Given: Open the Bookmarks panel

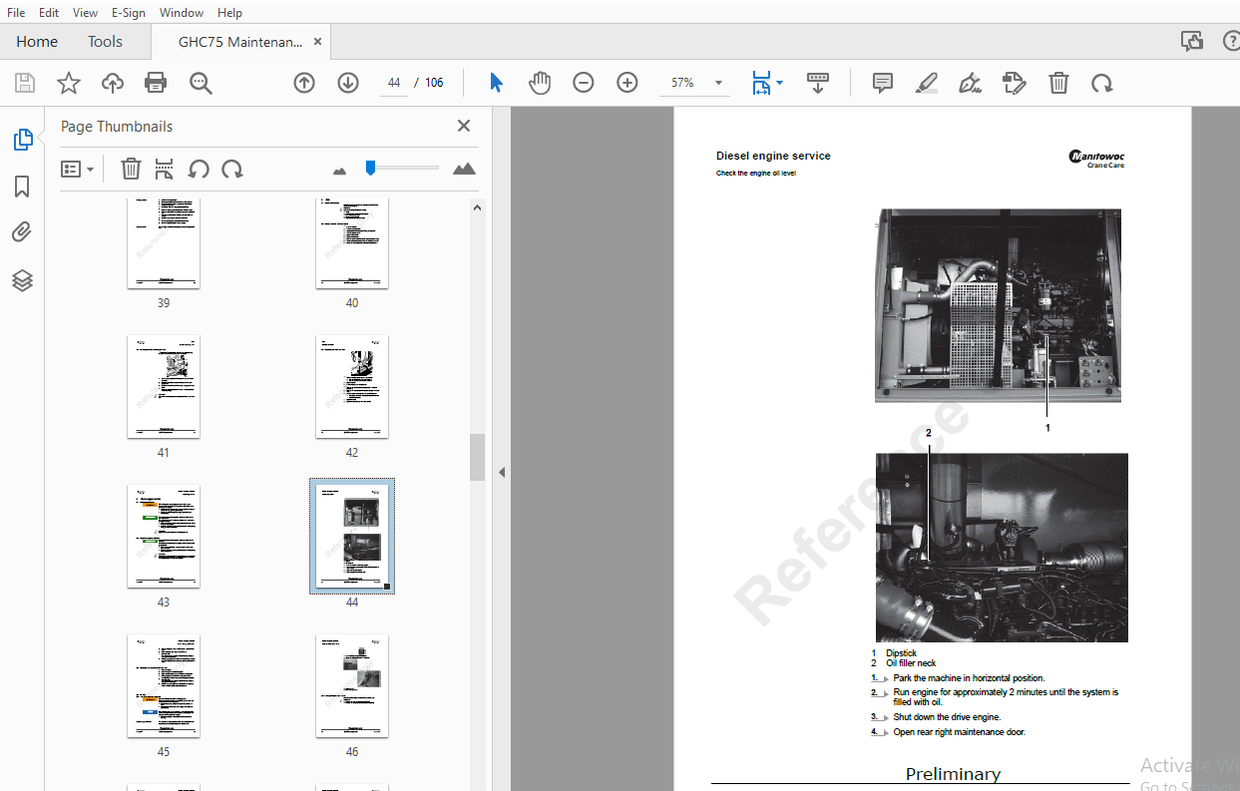Looking at the screenshot, I should 22,186.
